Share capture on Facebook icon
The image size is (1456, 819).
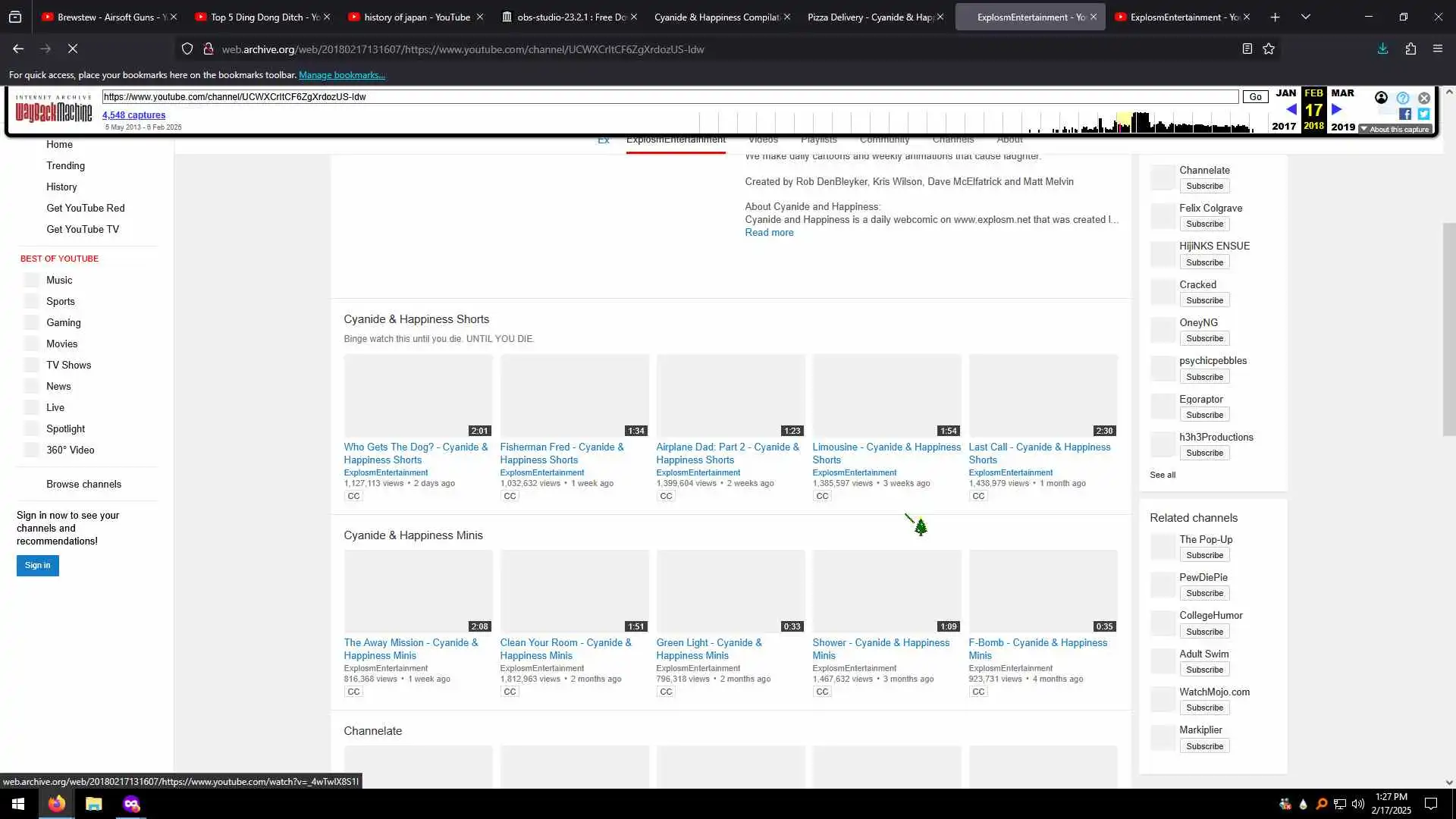[x=1405, y=114]
